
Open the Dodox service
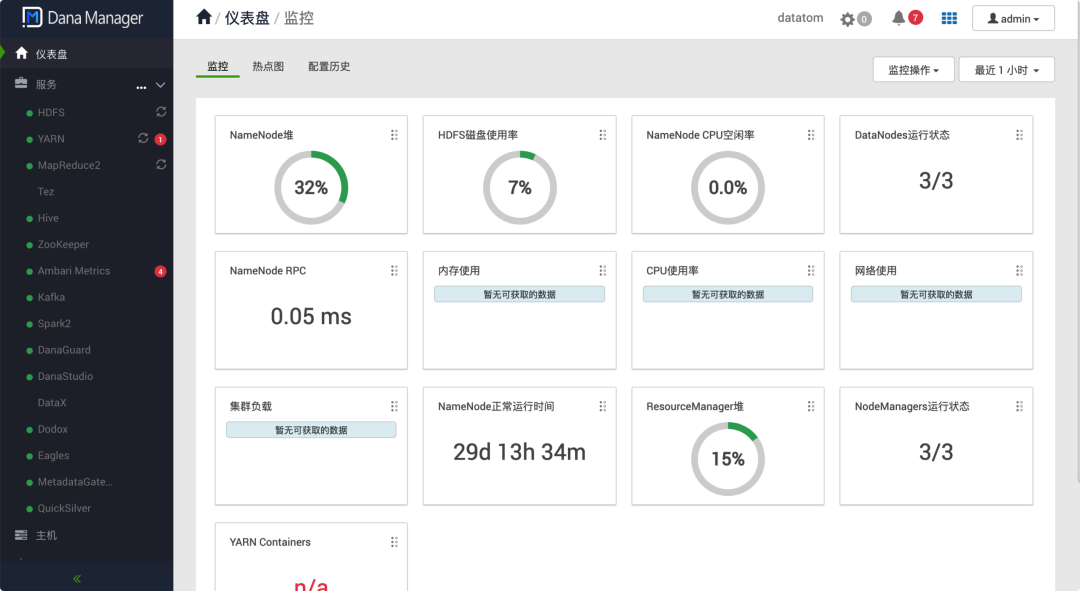pyautogui.click(x=52, y=429)
